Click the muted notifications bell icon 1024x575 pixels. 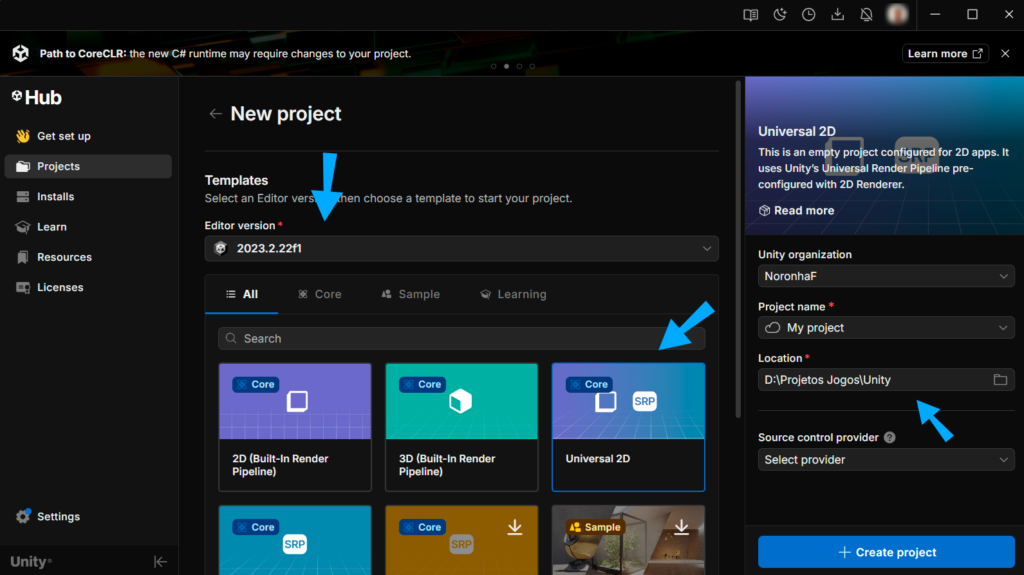866,14
